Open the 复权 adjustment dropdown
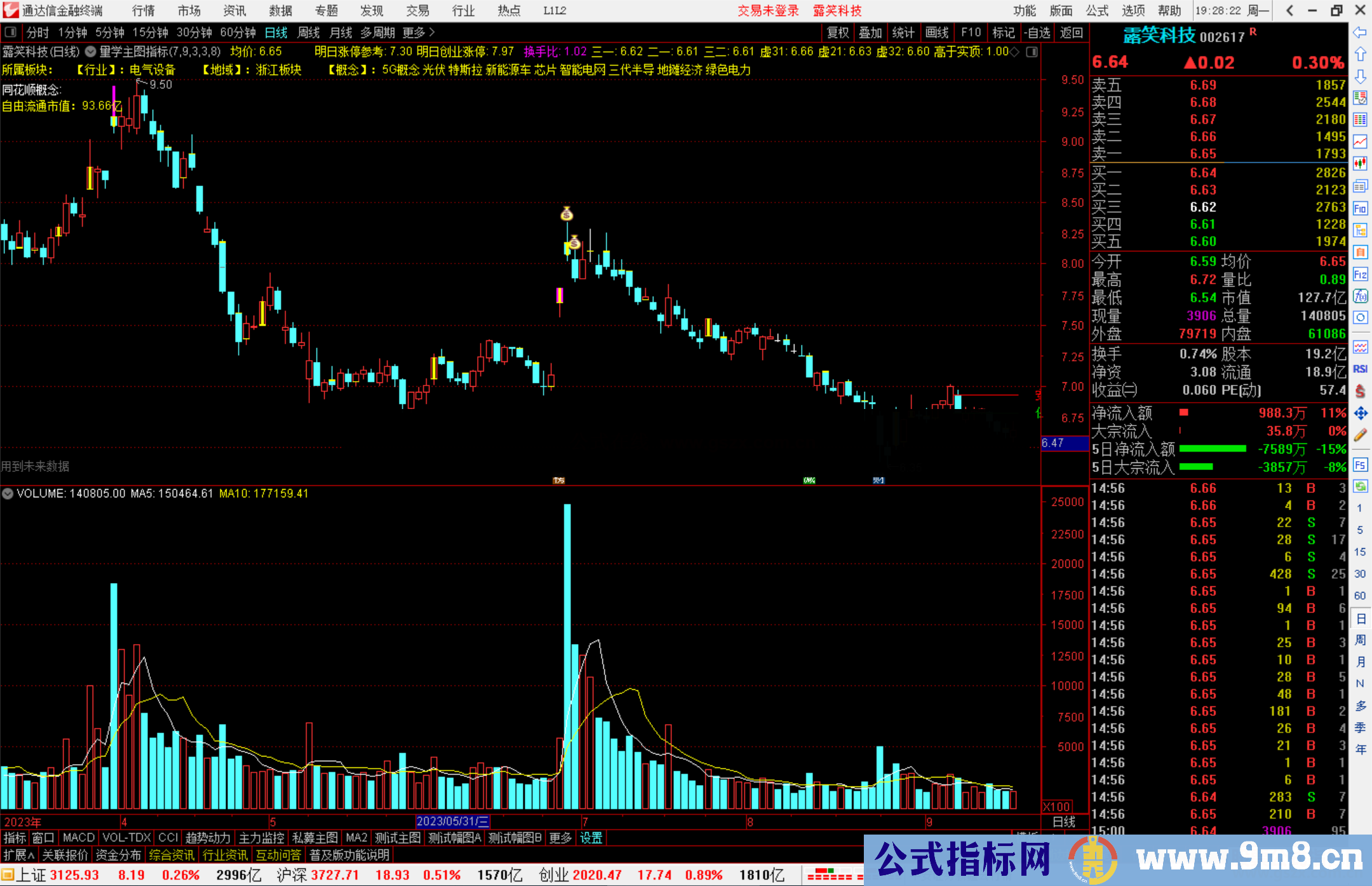The height and width of the screenshot is (886, 1372). (x=838, y=32)
